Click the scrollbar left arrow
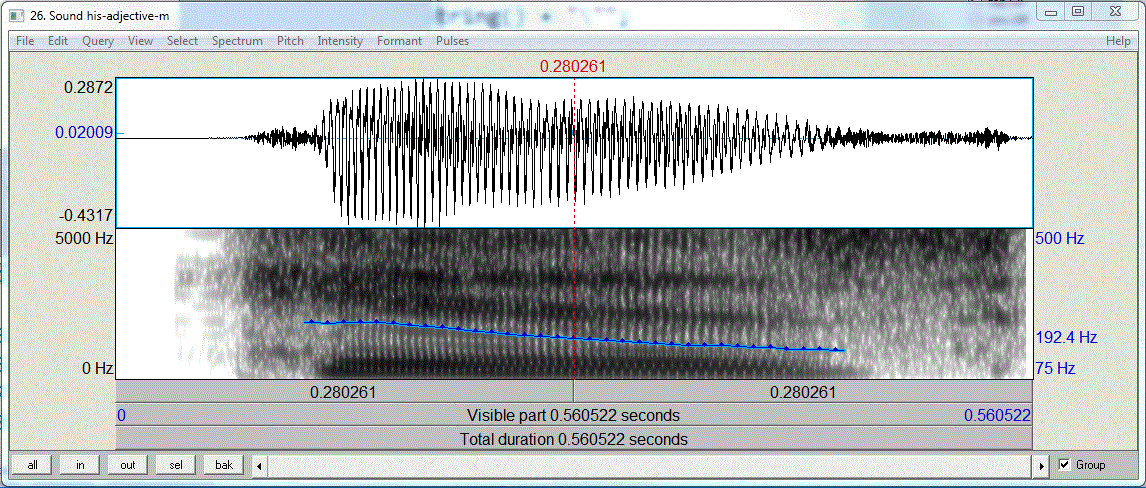 [x=259, y=465]
